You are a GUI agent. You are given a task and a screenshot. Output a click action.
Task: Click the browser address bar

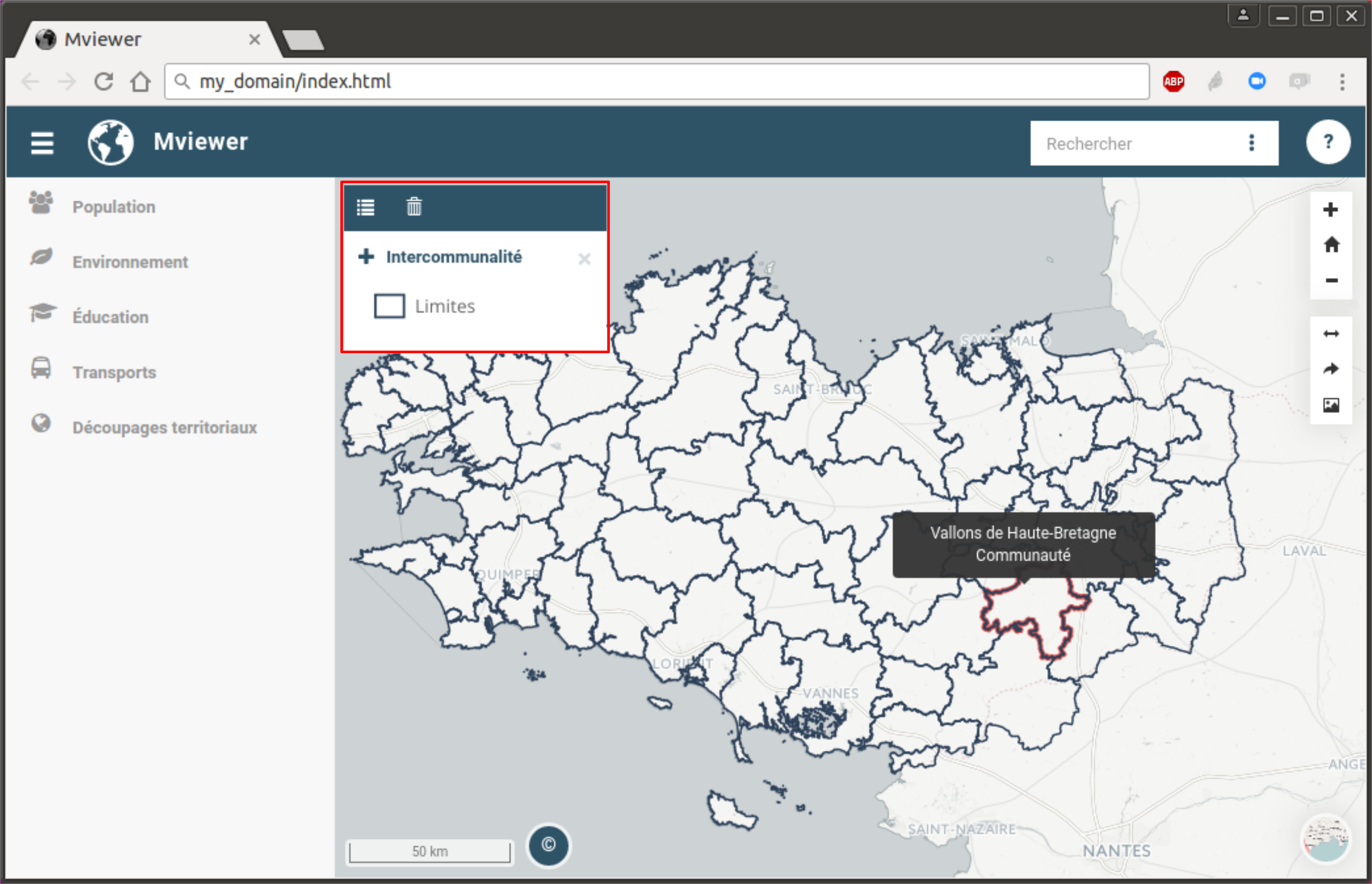(657, 81)
